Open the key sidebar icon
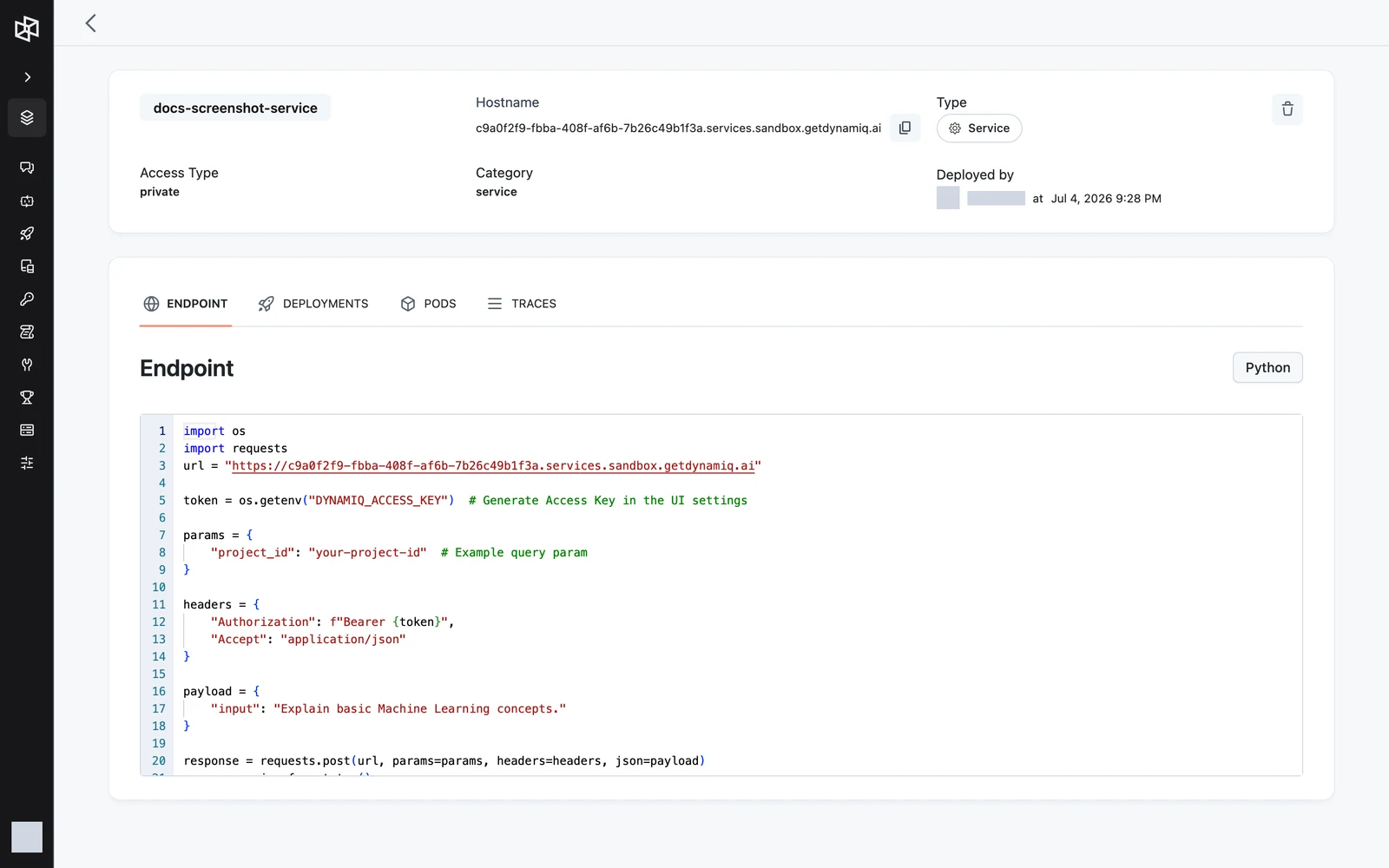 27,299
